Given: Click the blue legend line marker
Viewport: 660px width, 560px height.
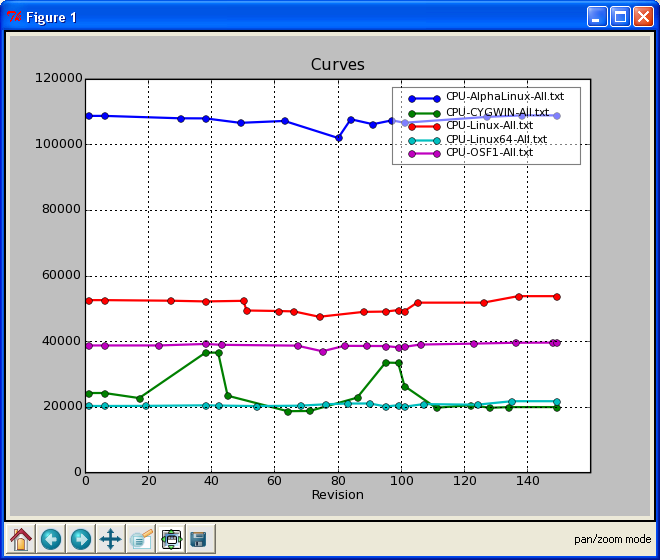Looking at the screenshot, I should 424,99.
